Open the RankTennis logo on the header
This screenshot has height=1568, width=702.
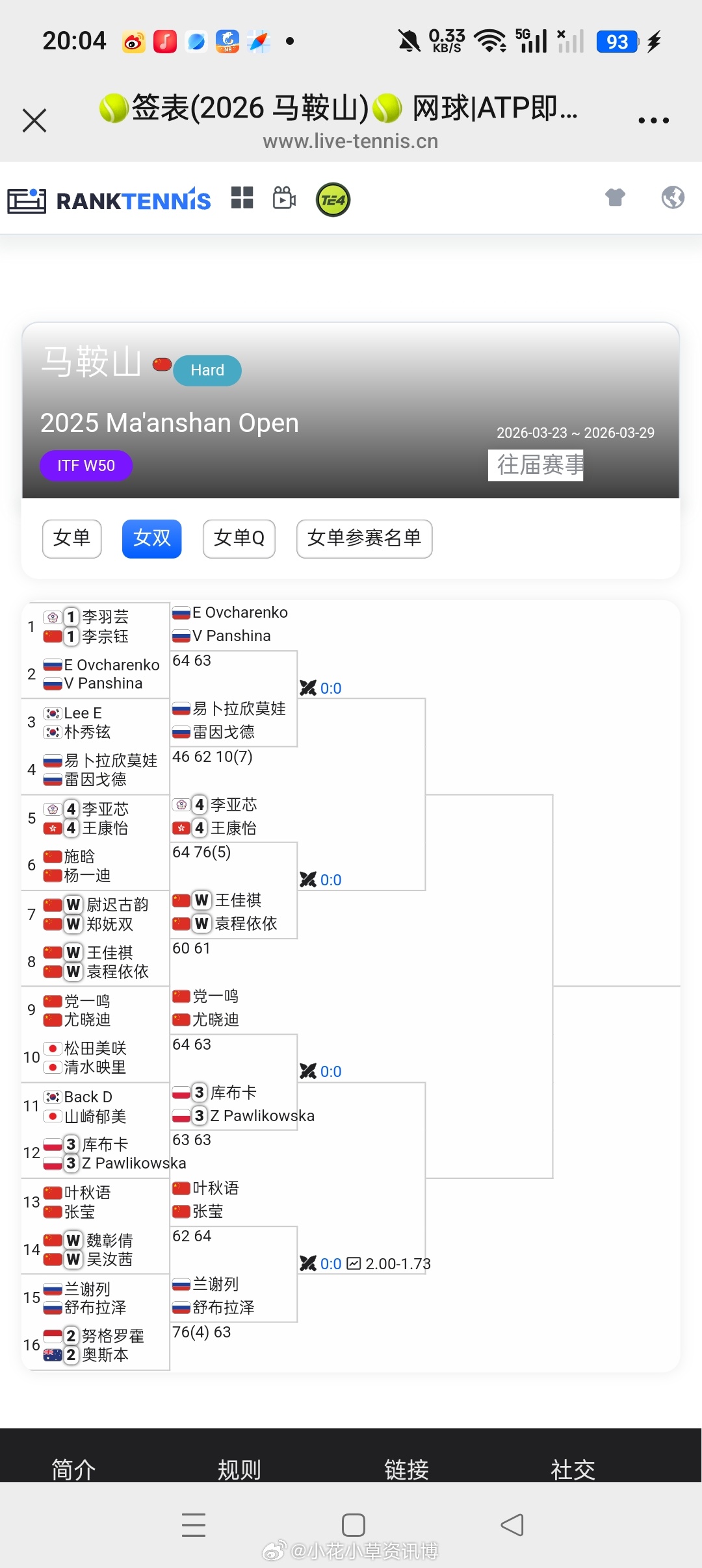coord(109,199)
